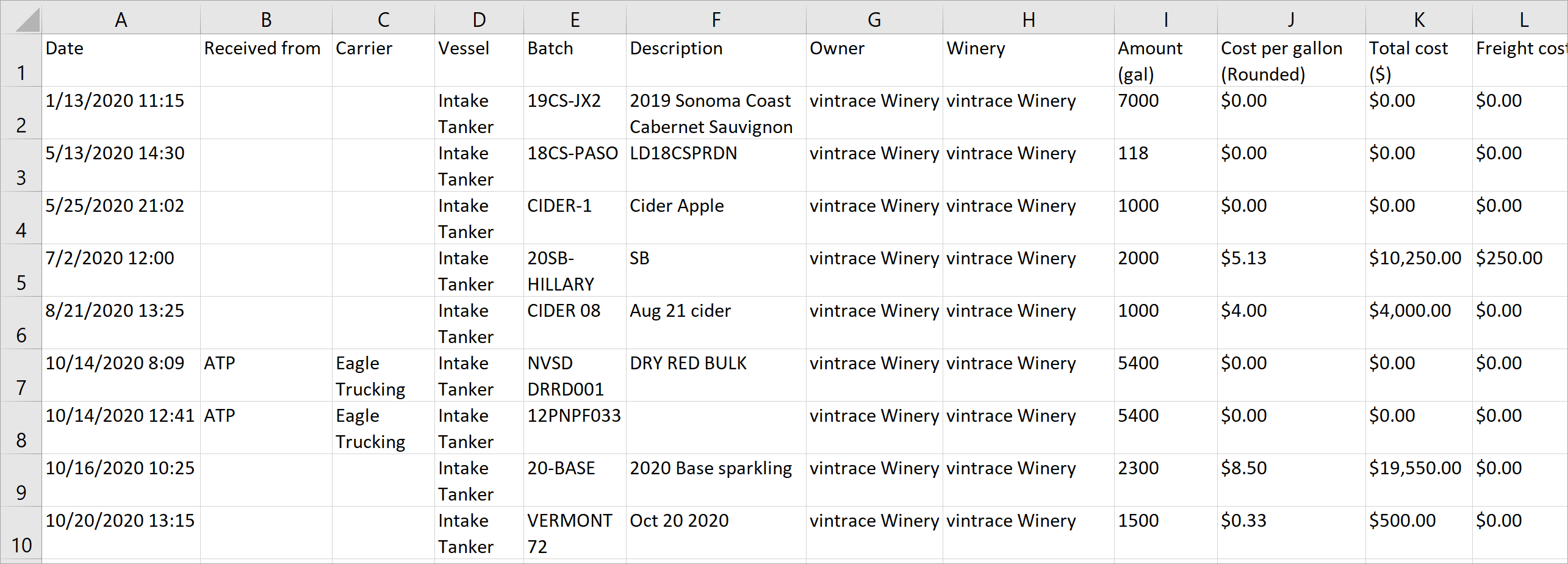The height and width of the screenshot is (564, 1568).
Task: Click the Cost per gallon (Rounded) header
Action: [x=1291, y=60]
